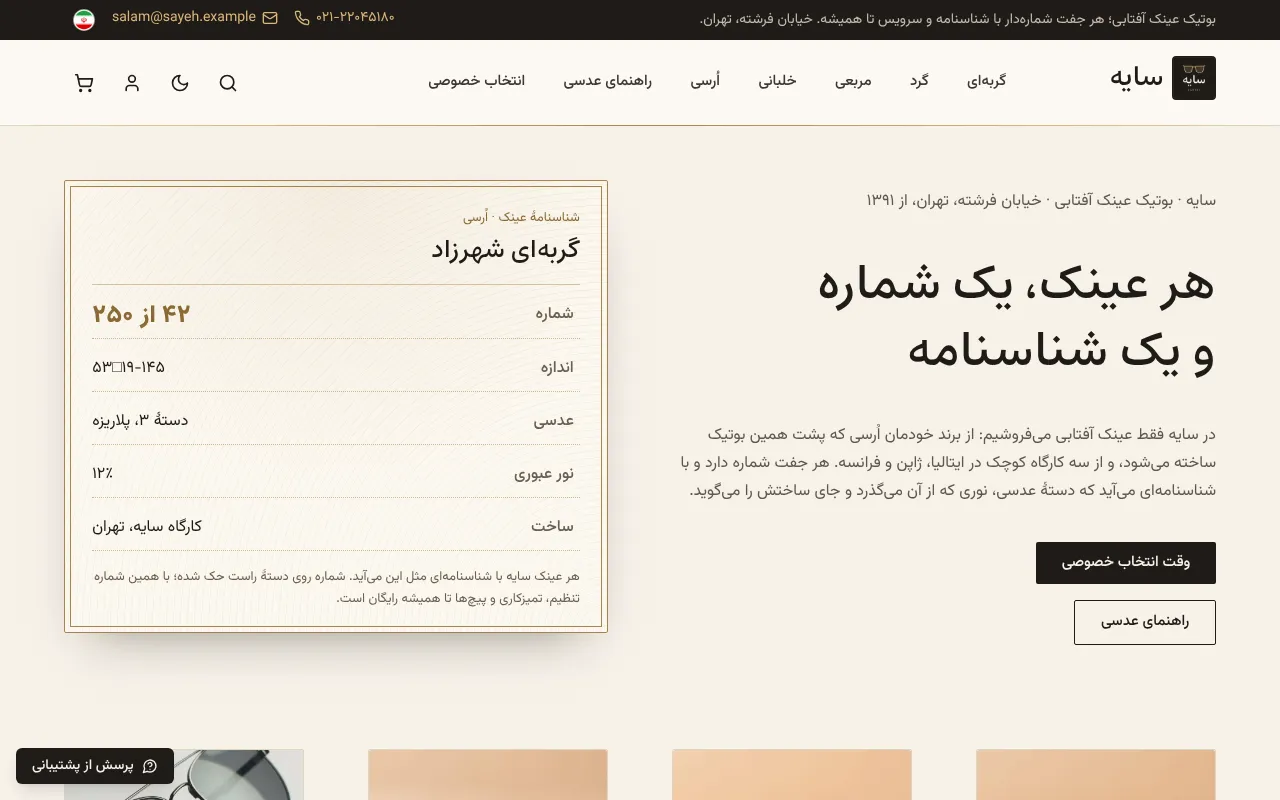This screenshot has width=1280, height=800.
Task: Click the نور عبوری row label
Action: click(544, 473)
